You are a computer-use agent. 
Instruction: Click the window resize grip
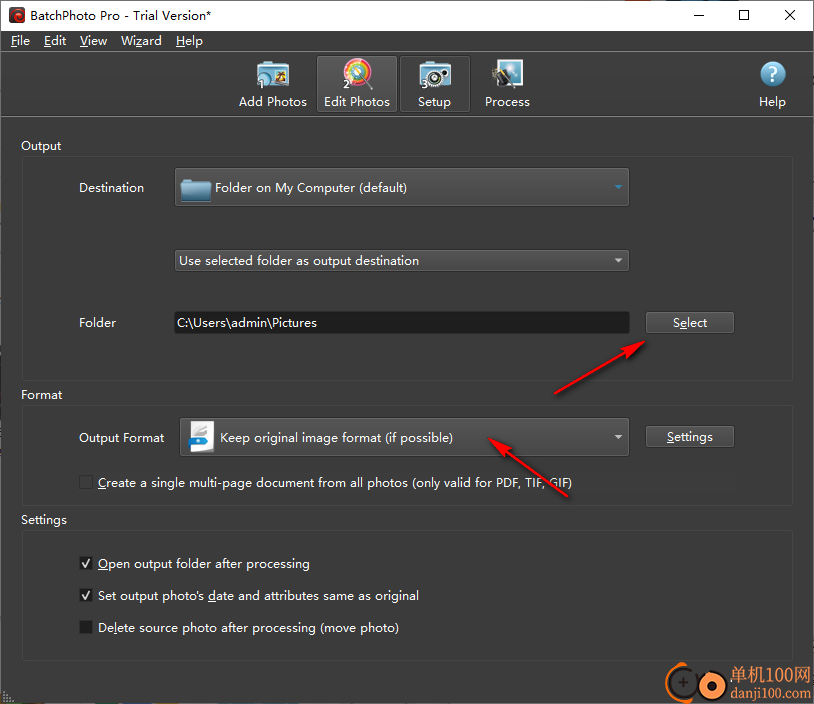(7, 697)
